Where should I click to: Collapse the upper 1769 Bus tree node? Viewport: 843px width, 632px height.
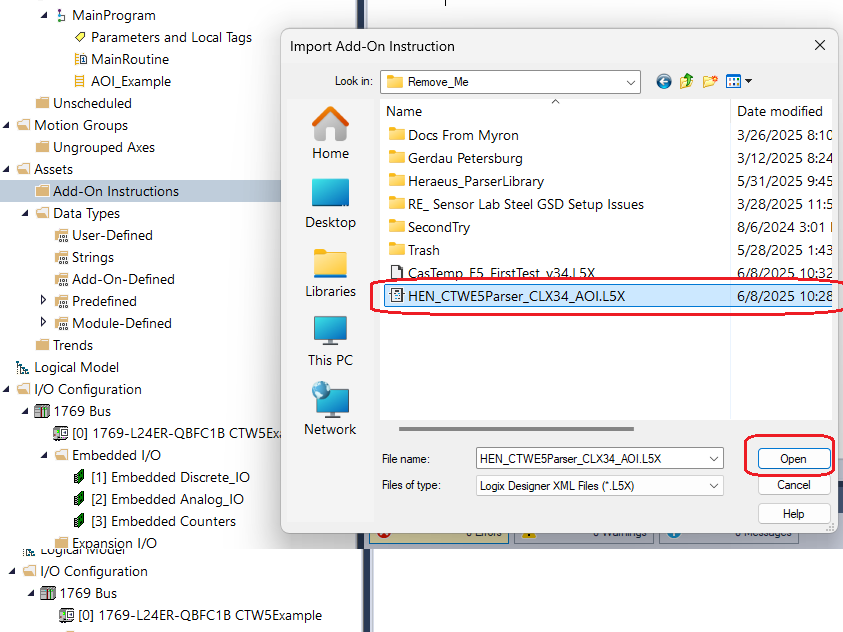click(25, 411)
